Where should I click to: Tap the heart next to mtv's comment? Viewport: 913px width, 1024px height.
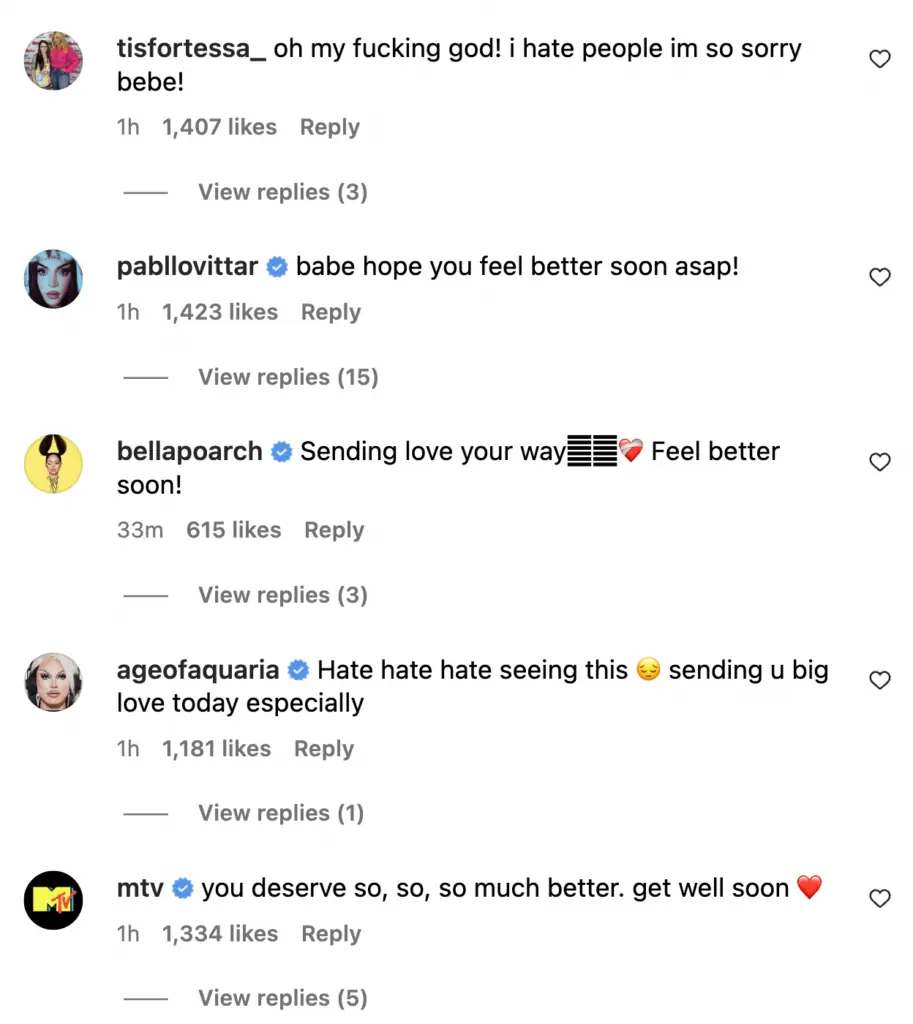[880, 898]
